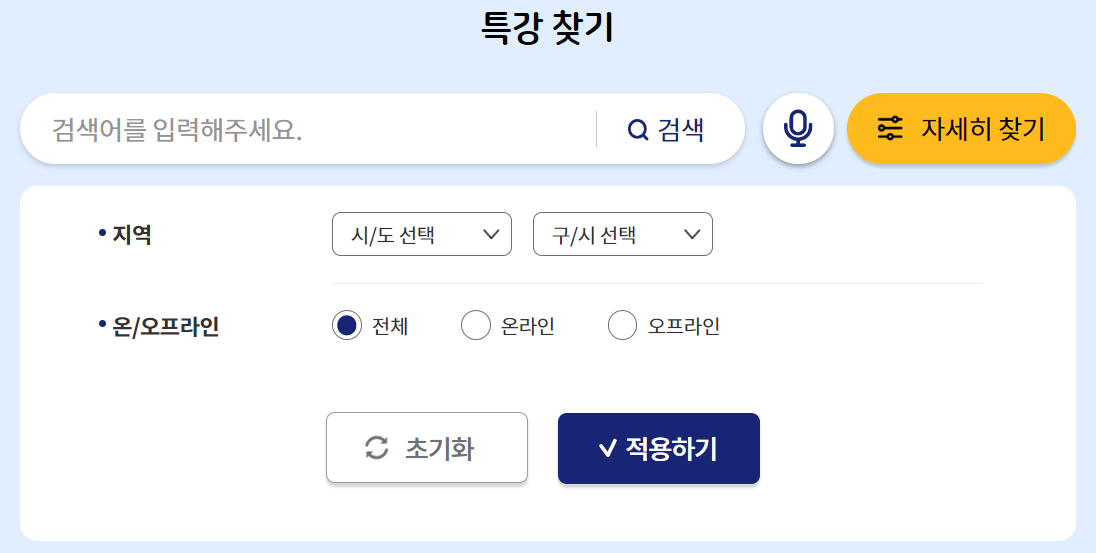
Task: Open the 구/시 선택 dropdown
Action: click(x=623, y=234)
